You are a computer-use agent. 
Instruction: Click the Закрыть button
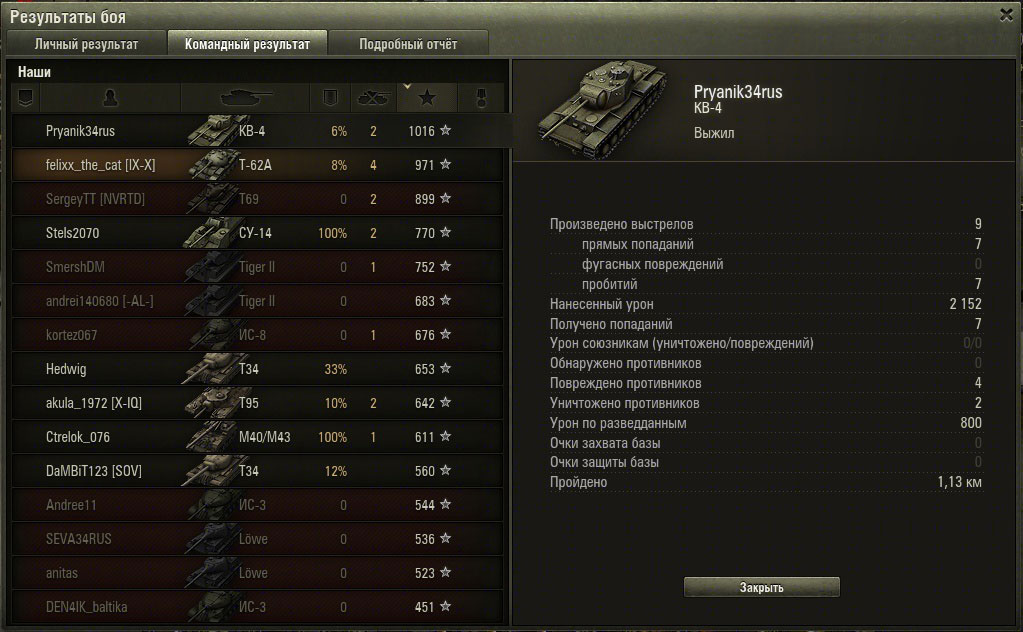click(x=761, y=587)
